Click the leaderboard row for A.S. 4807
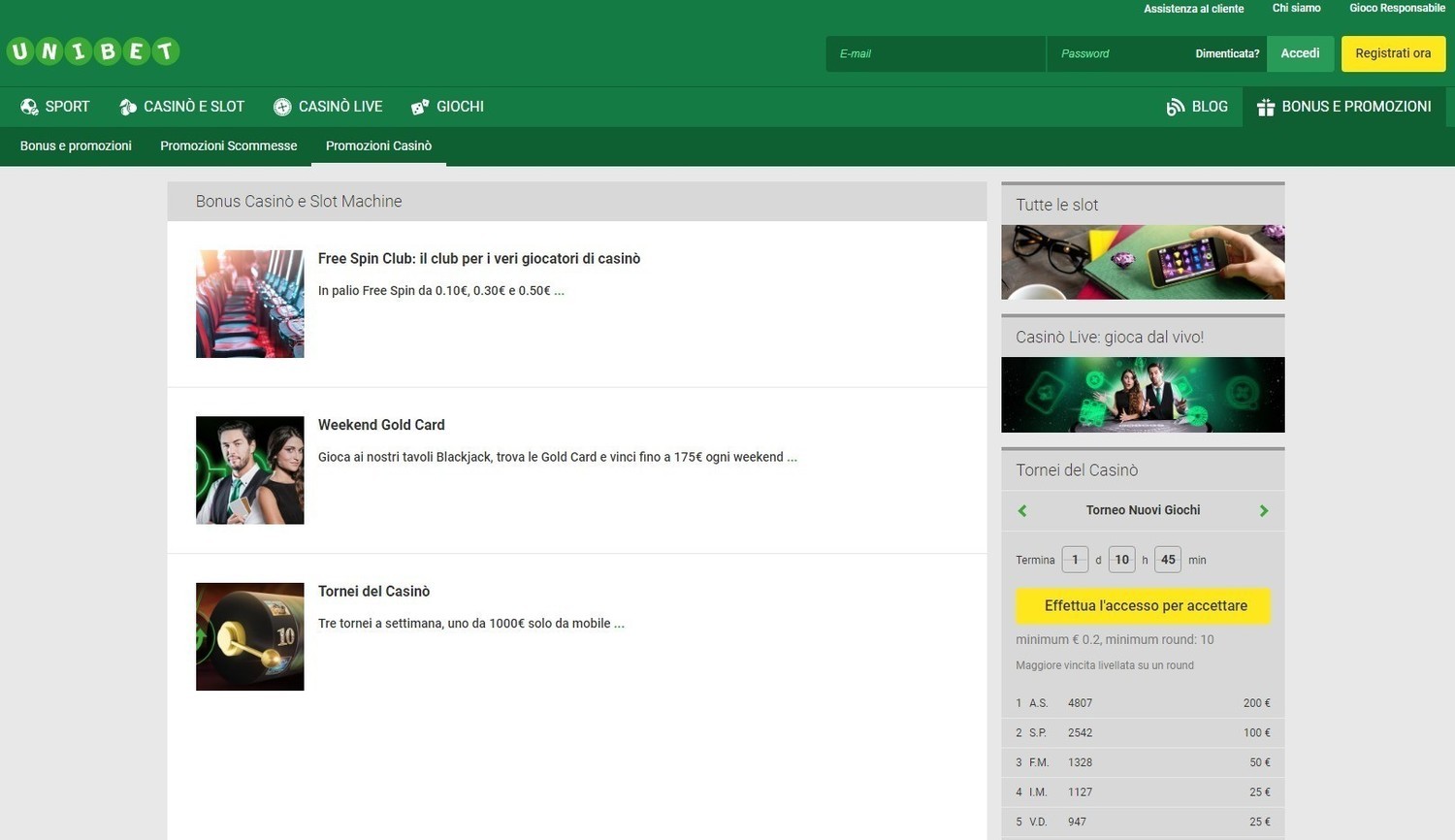The image size is (1455, 840). point(1143,703)
